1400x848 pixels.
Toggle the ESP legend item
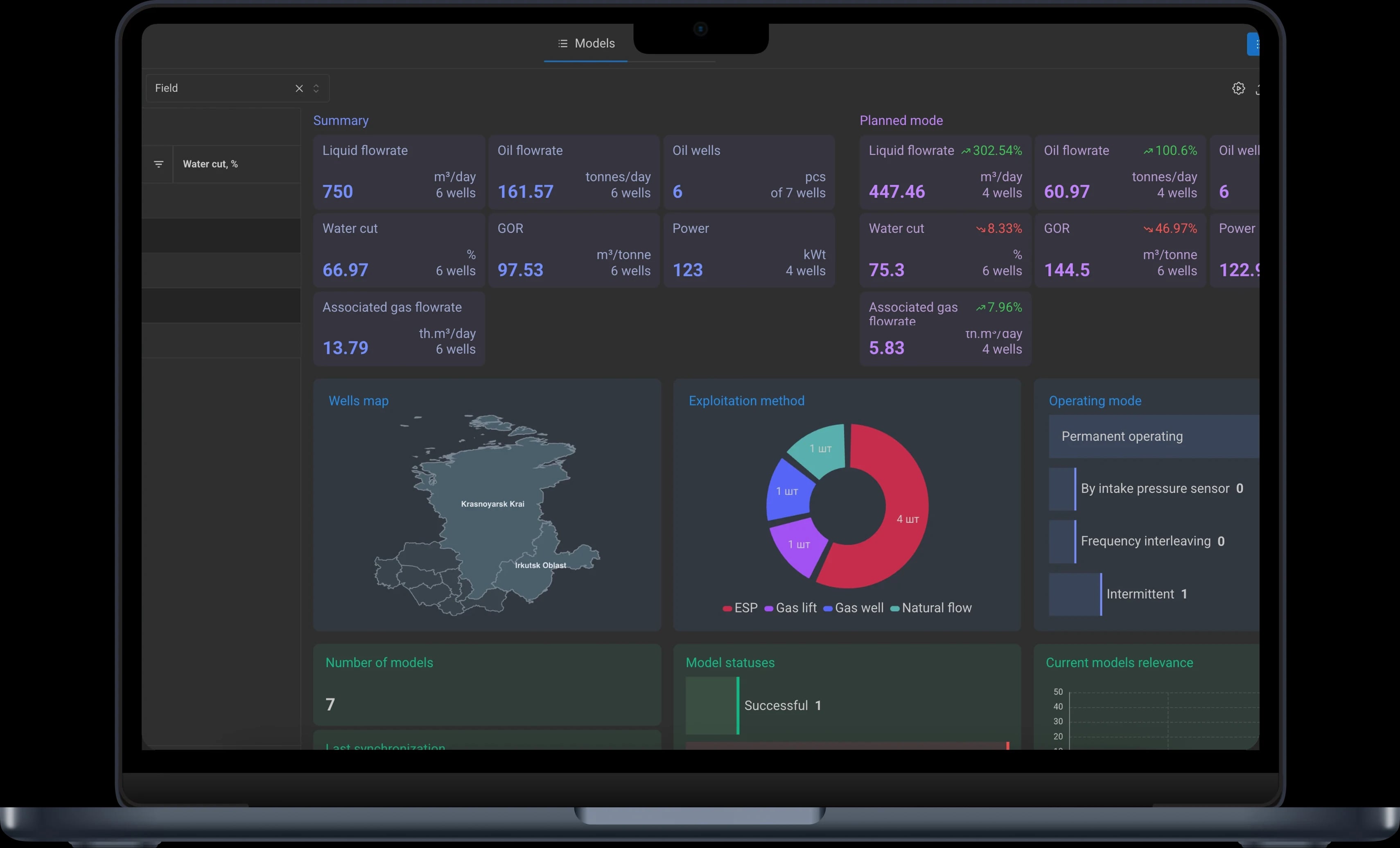pyautogui.click(x=740, y=608)
